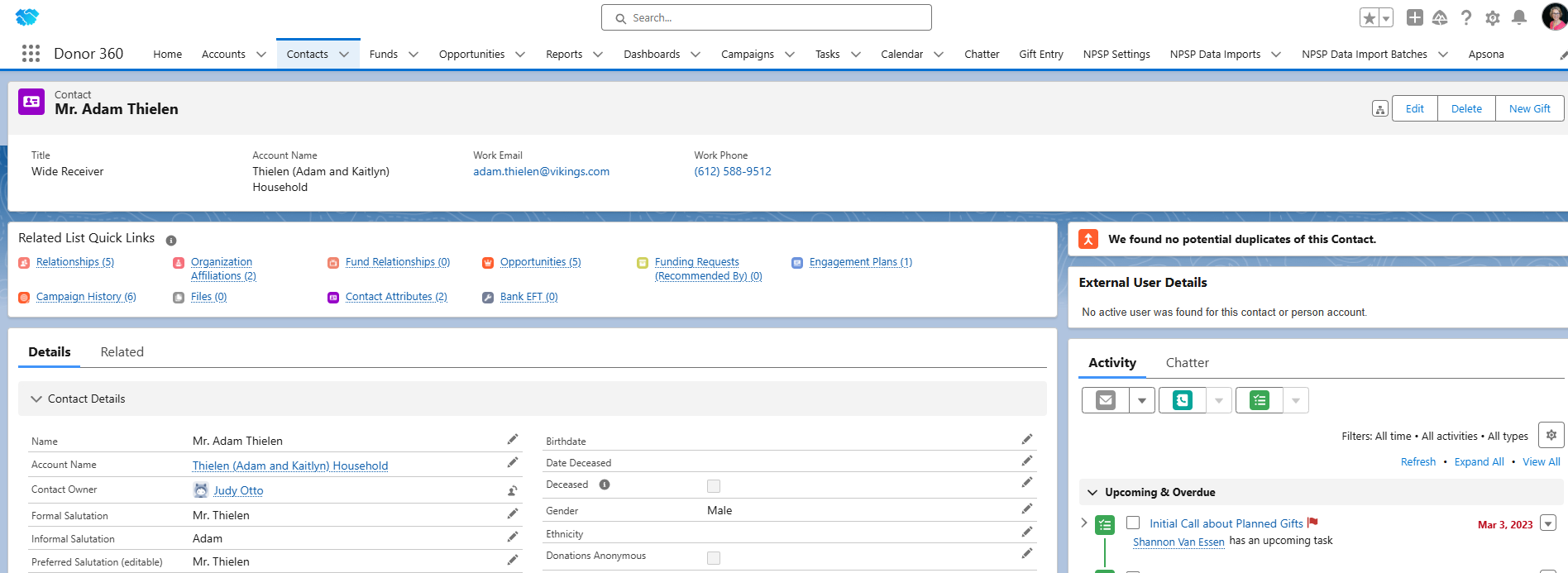Open the Notifications bell icon
The image size is (1568, 573).
[1519, 17]
